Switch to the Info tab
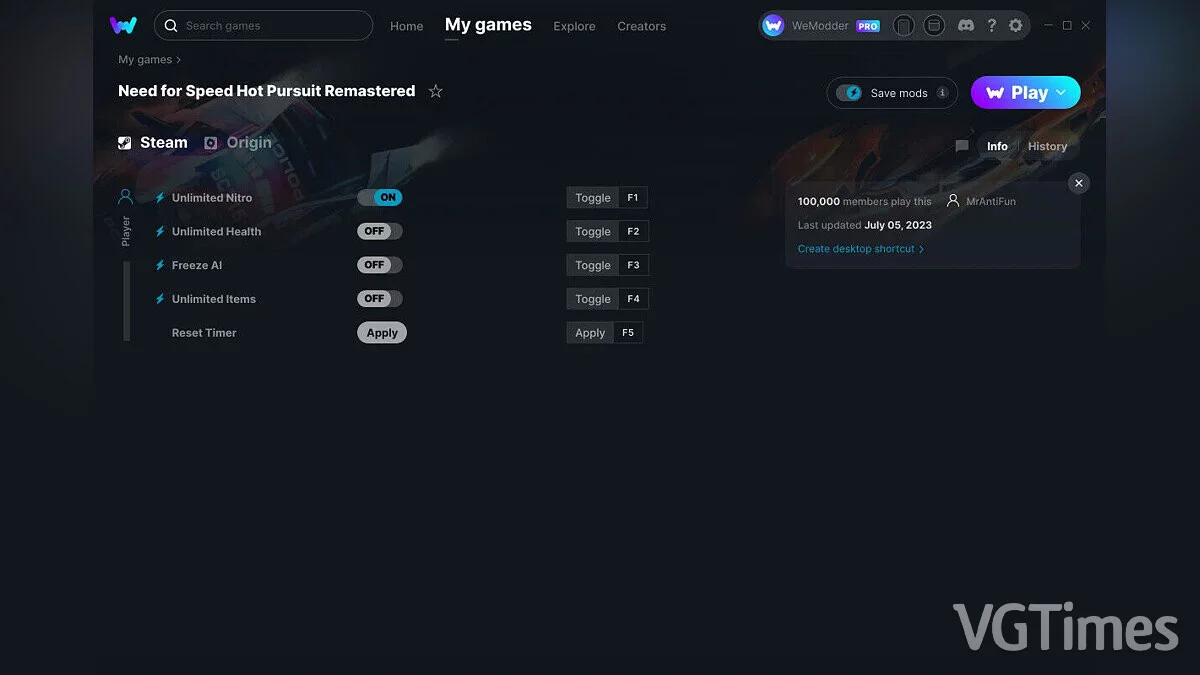This screenshot has width=1200, height=675. [x=997, y=146]
